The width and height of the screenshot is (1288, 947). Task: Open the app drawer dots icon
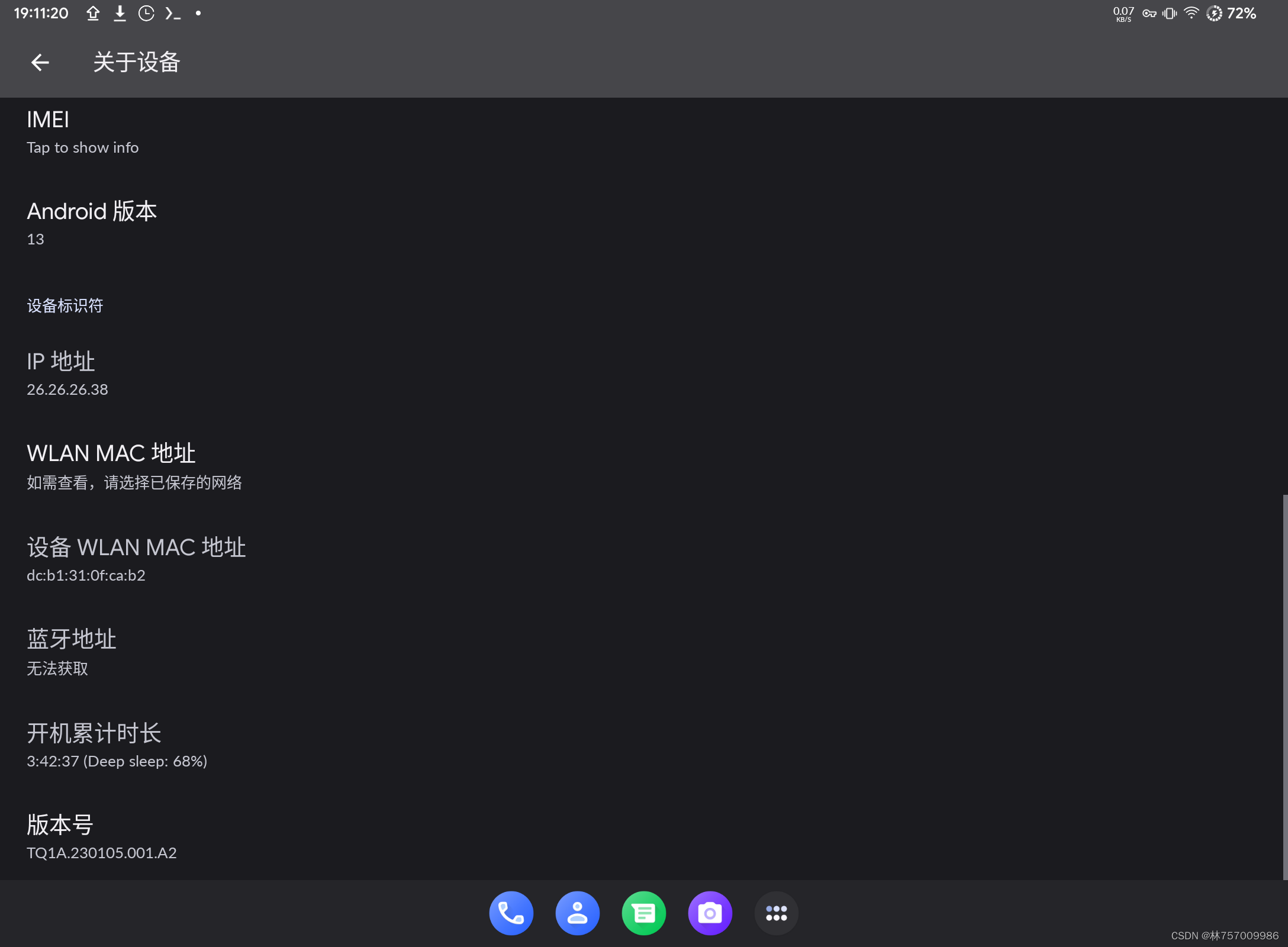click(776, 913)
